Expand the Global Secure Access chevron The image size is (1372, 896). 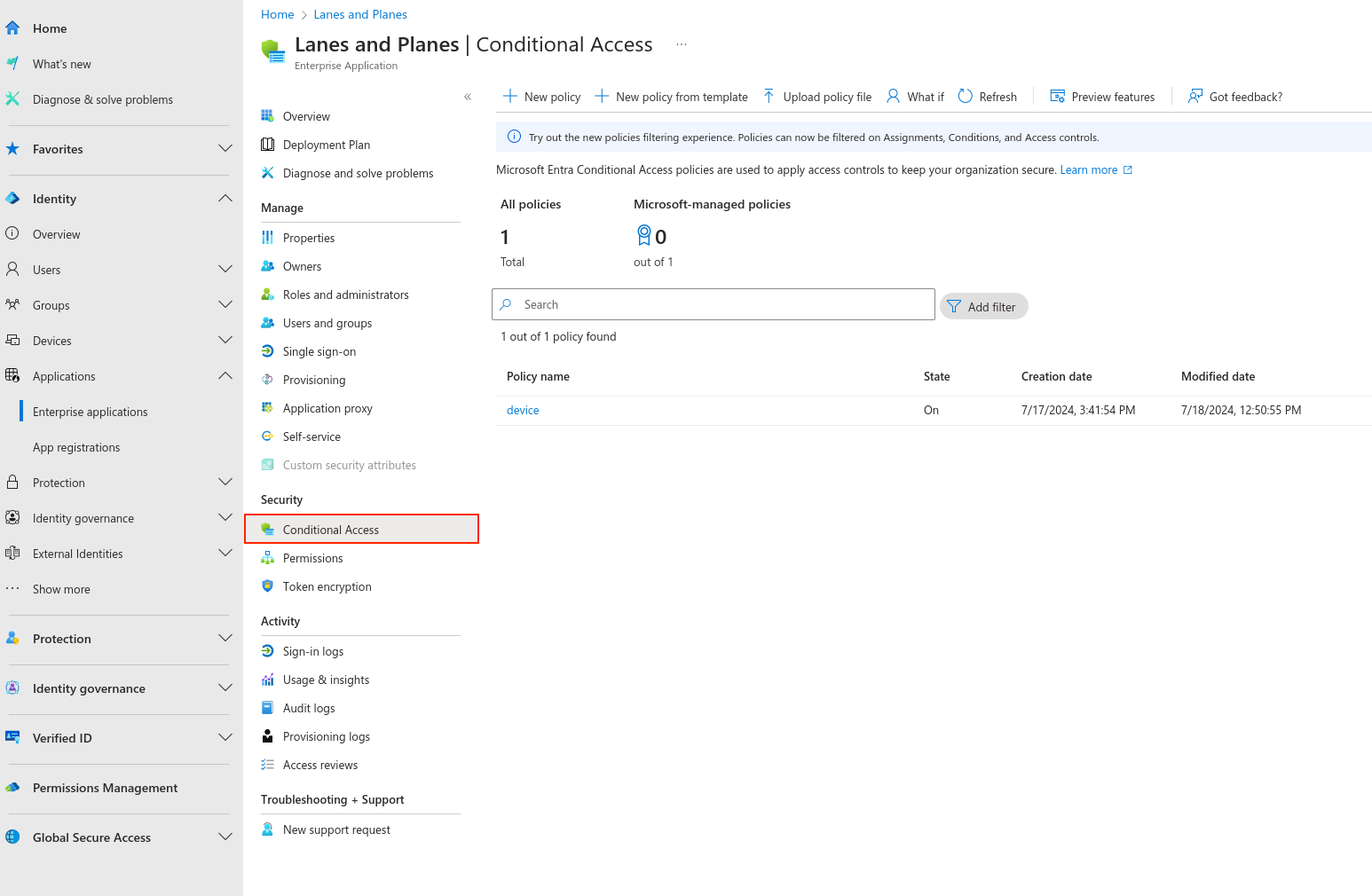point(225,837)
